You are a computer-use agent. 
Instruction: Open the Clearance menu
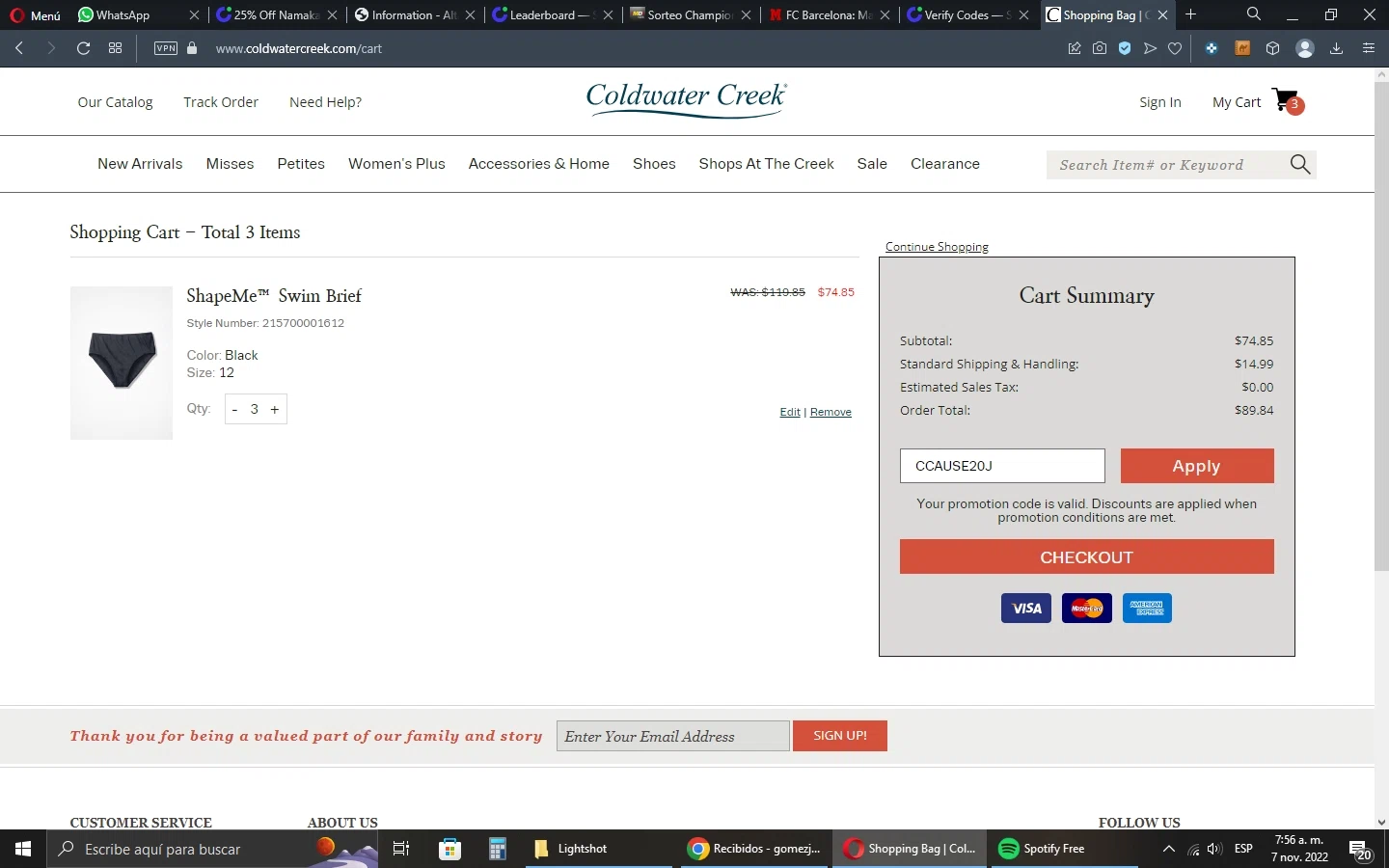pos(945,164)
